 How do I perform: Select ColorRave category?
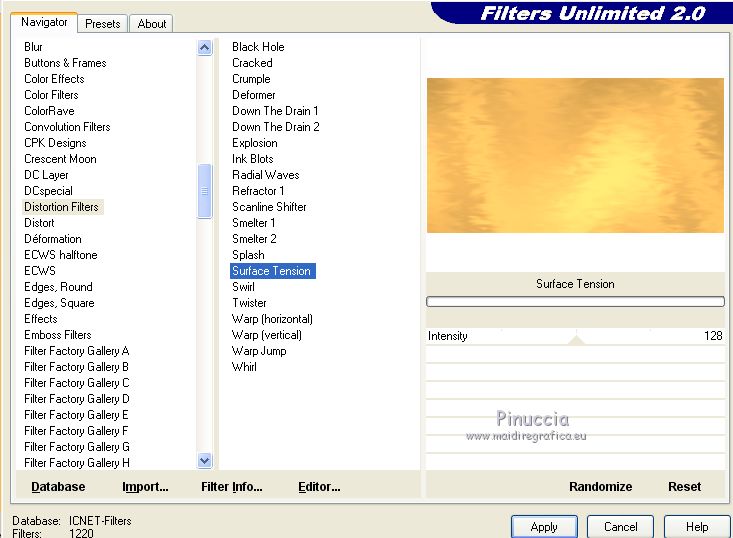[x=49, y=111]
